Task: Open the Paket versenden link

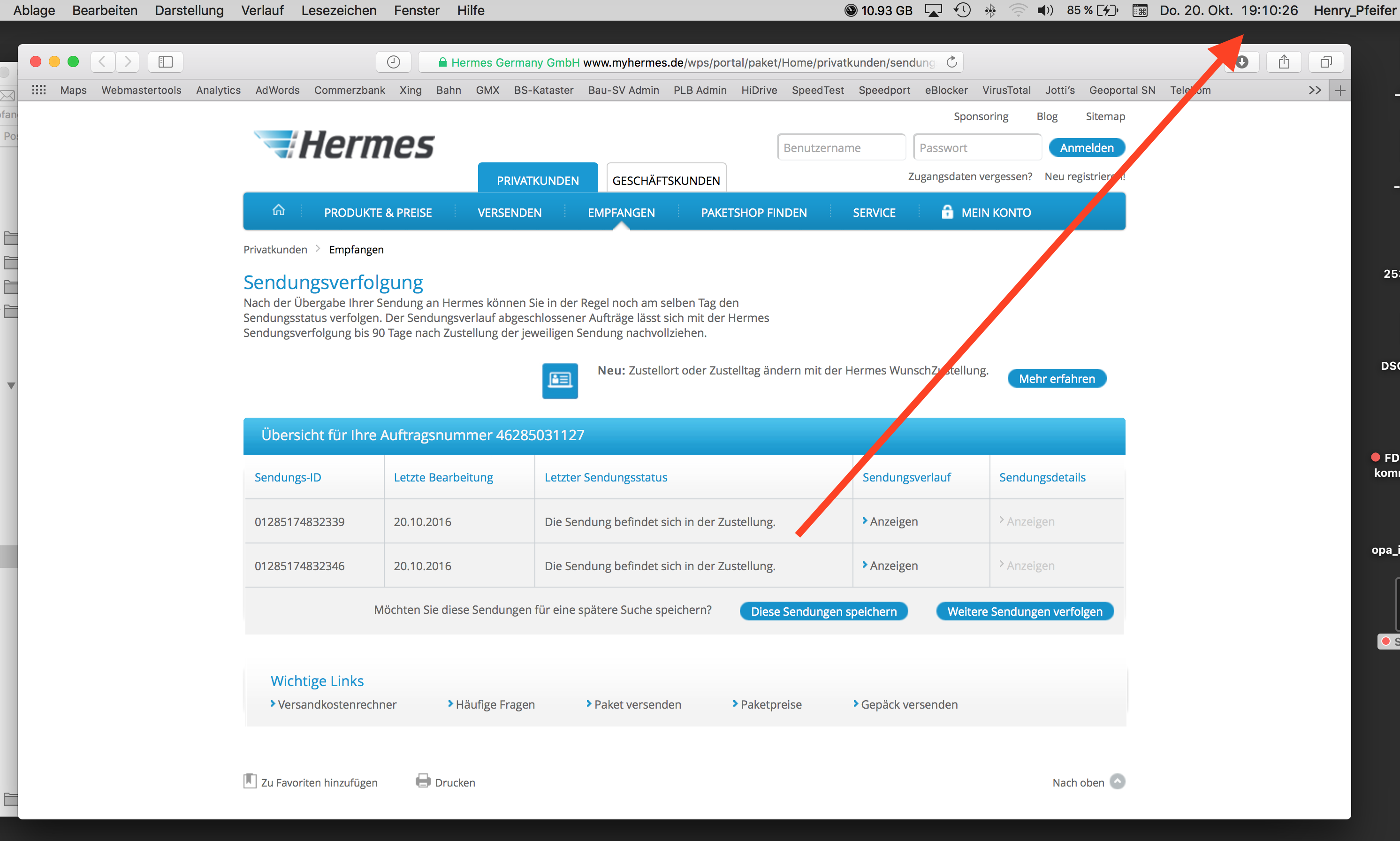Action: pos(633,704)
